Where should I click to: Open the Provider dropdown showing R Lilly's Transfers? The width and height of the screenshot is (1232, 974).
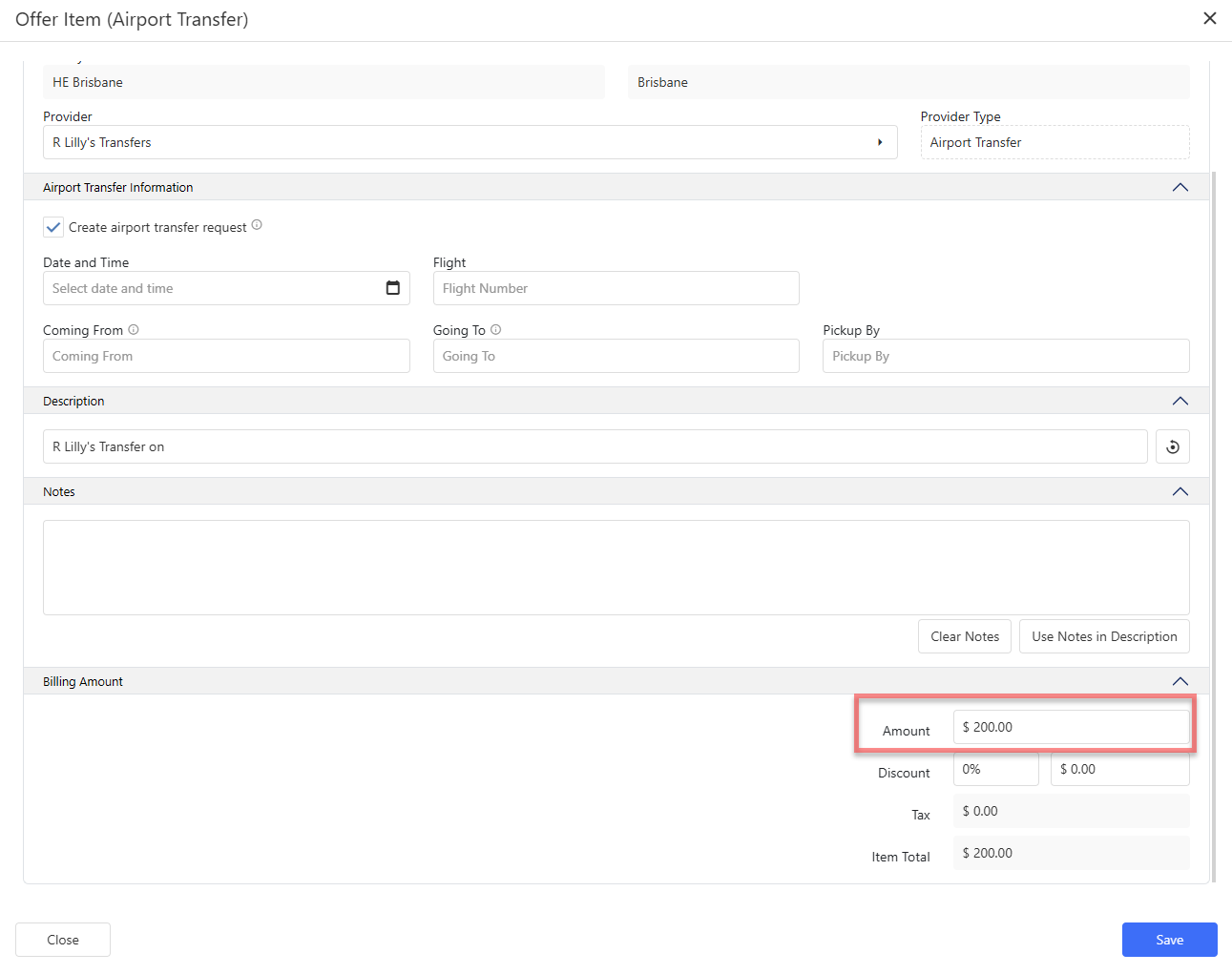(x=470, y=142)
